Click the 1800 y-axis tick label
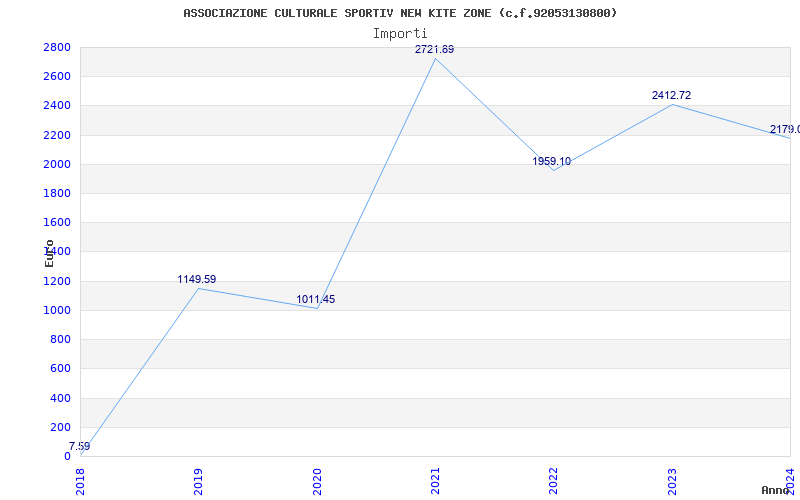 [x=57, y=193]
